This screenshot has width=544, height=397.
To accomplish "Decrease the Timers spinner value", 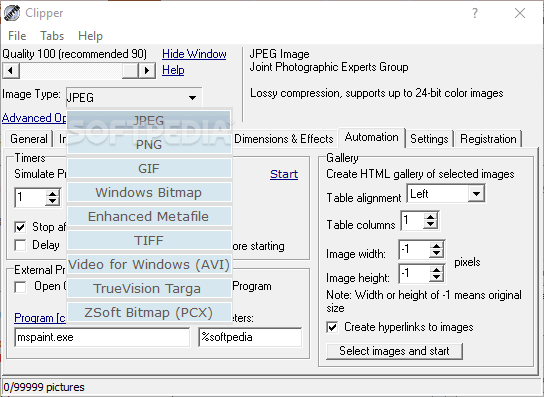I will 52,202.
